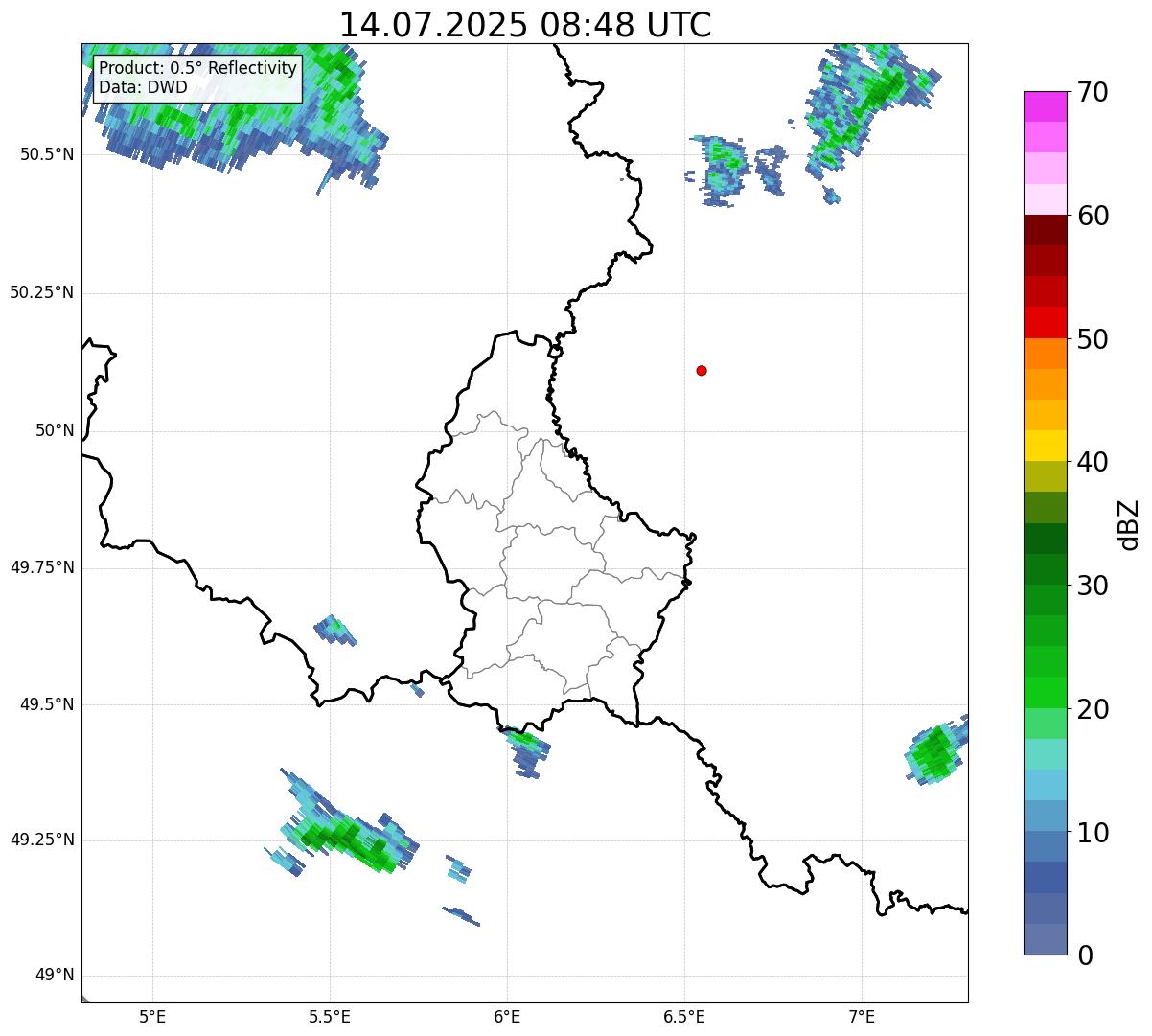Screen dimensions: 1152x1036
Task: Click the latitude label 49.75°N
Action: coord(41,567)
